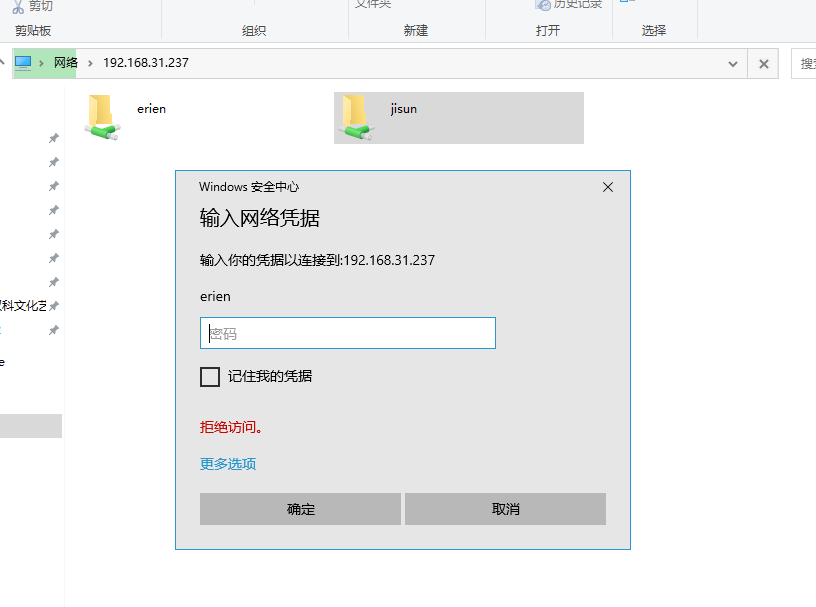
Task: Open the erien shared folder
Action: coord(125,118)
